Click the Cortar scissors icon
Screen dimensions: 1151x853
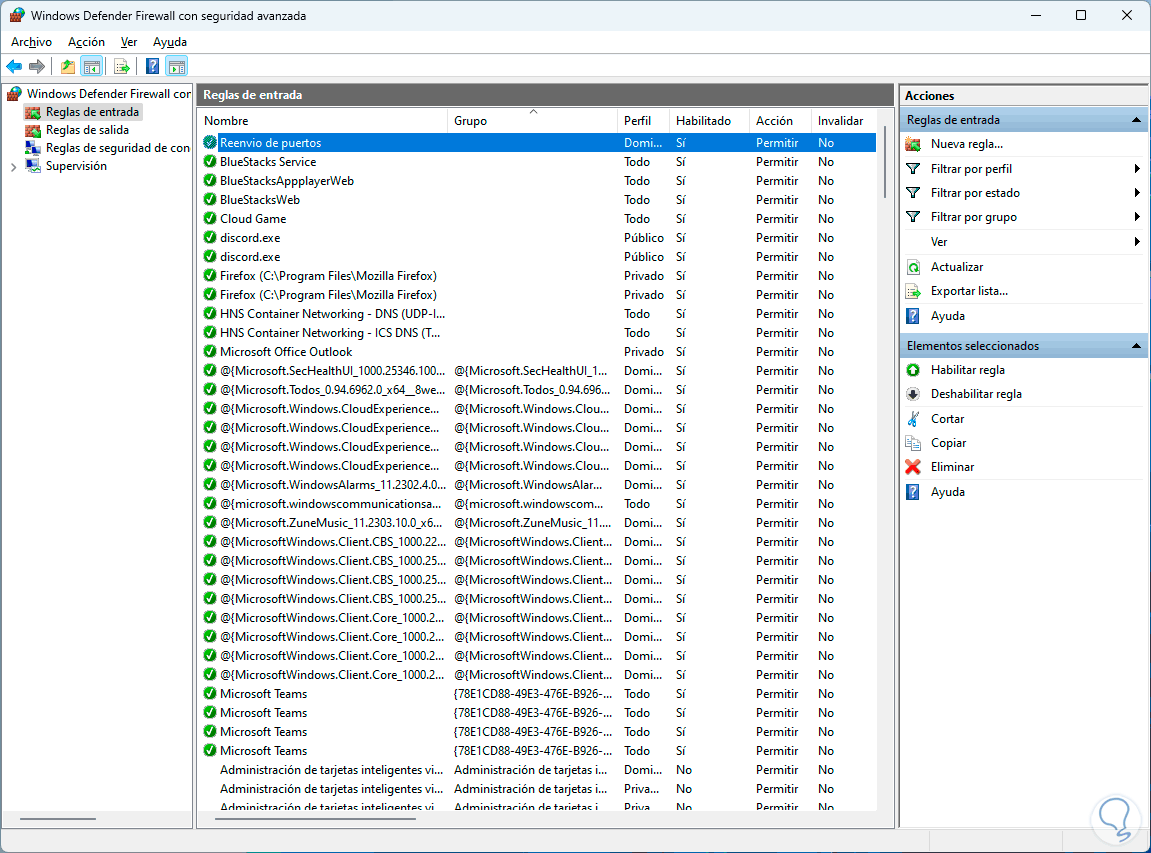[913, 418]
